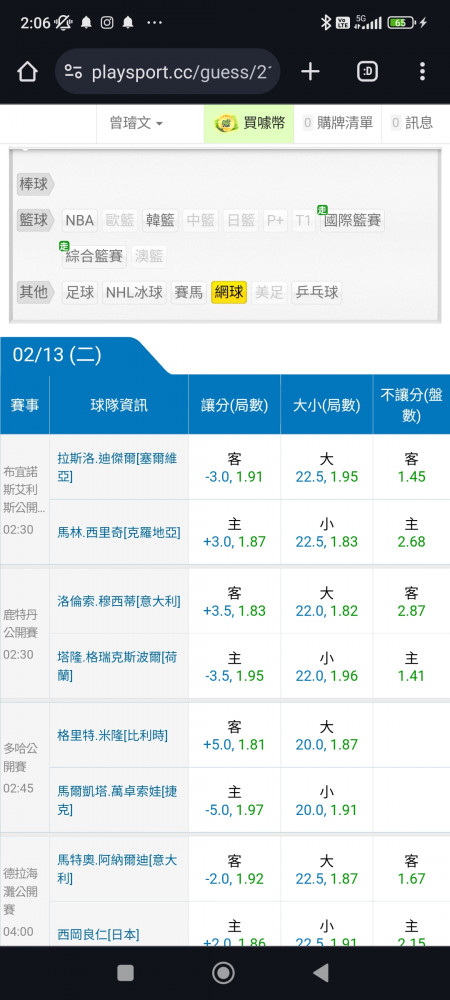Tap the Android recent apps square icon
The image size is (450, 1000).
(x=126, y=973)
